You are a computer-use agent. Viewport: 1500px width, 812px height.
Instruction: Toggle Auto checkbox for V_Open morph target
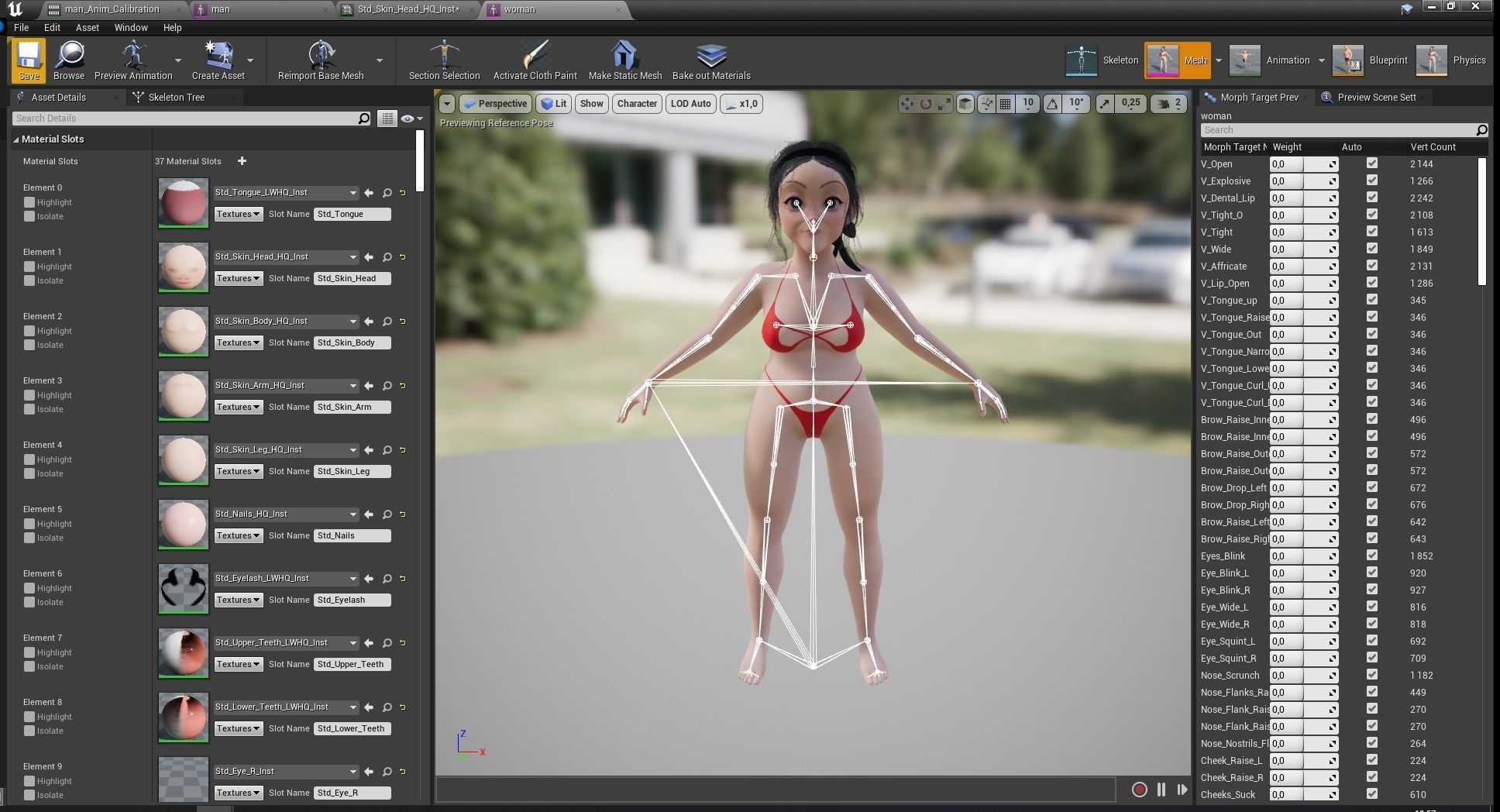[x=1372, y=163]
